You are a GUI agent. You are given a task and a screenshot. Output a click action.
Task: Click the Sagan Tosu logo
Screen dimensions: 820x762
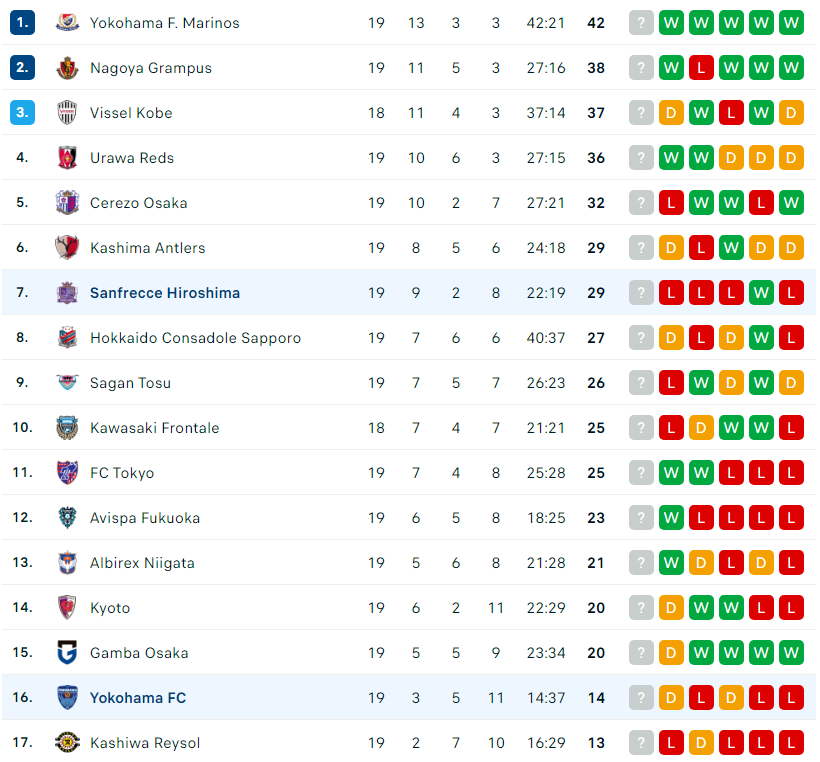click(67, 382)
